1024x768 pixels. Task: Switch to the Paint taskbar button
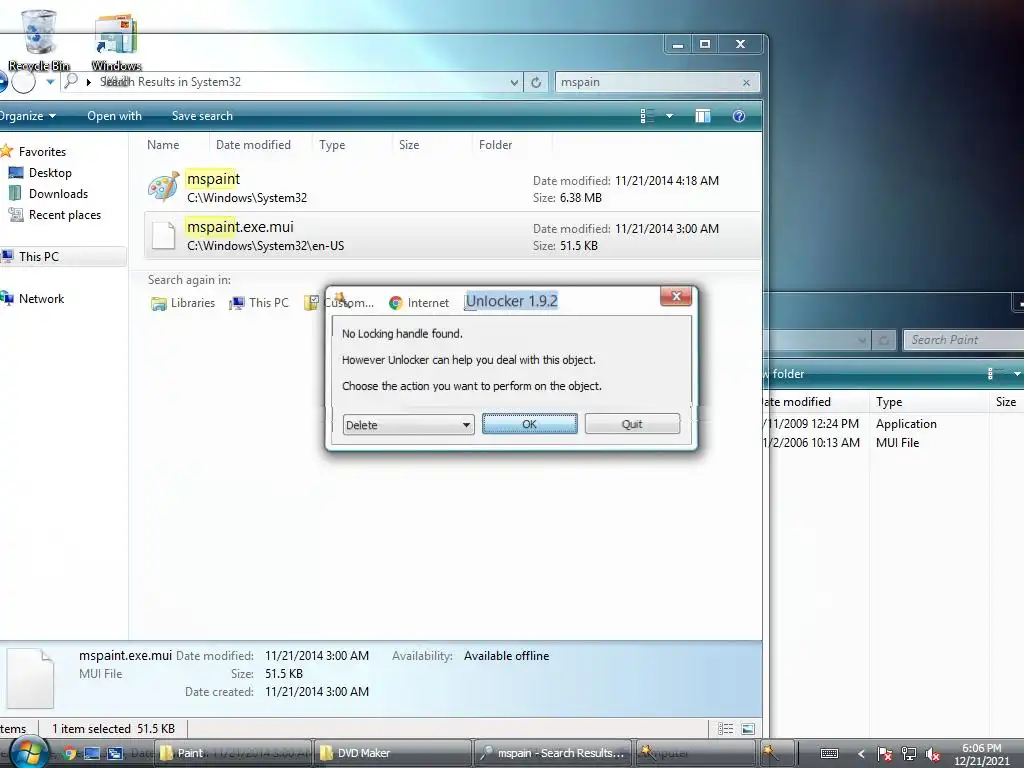coord(233,754)
